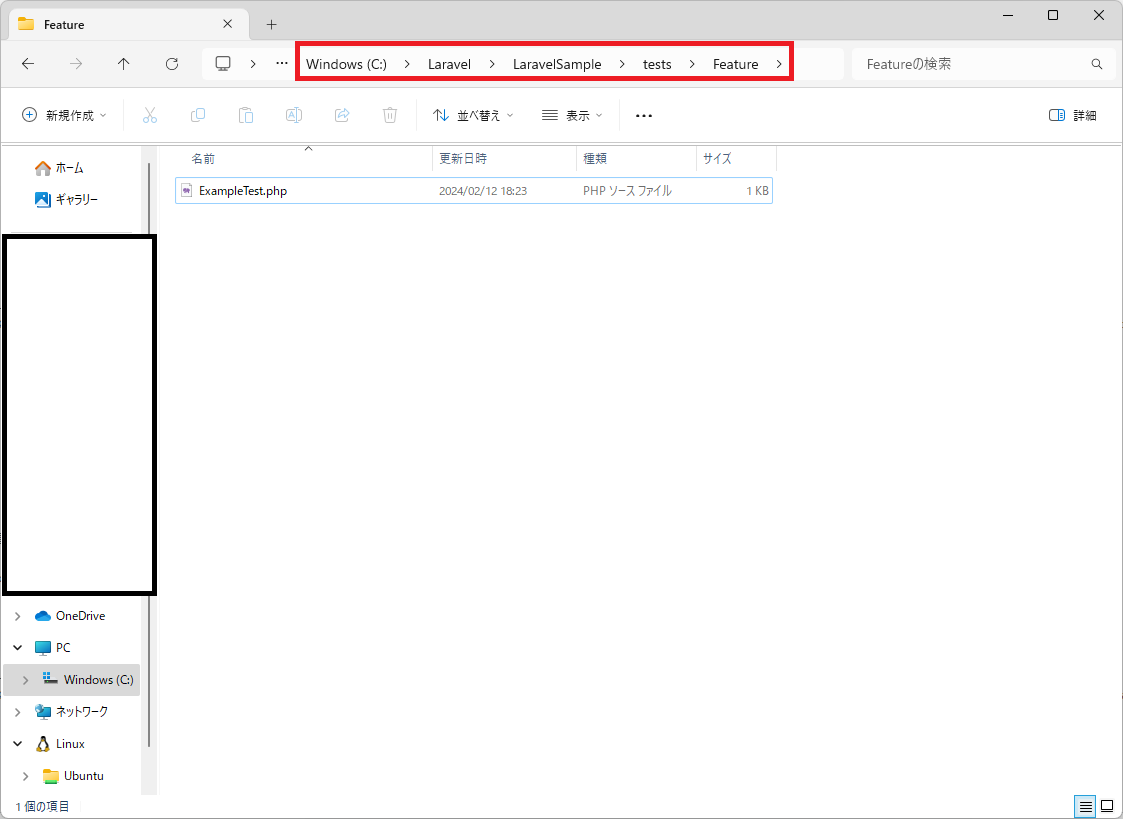Sort by 更新日時 column header

pyautogui.click(x=463, y=158)
